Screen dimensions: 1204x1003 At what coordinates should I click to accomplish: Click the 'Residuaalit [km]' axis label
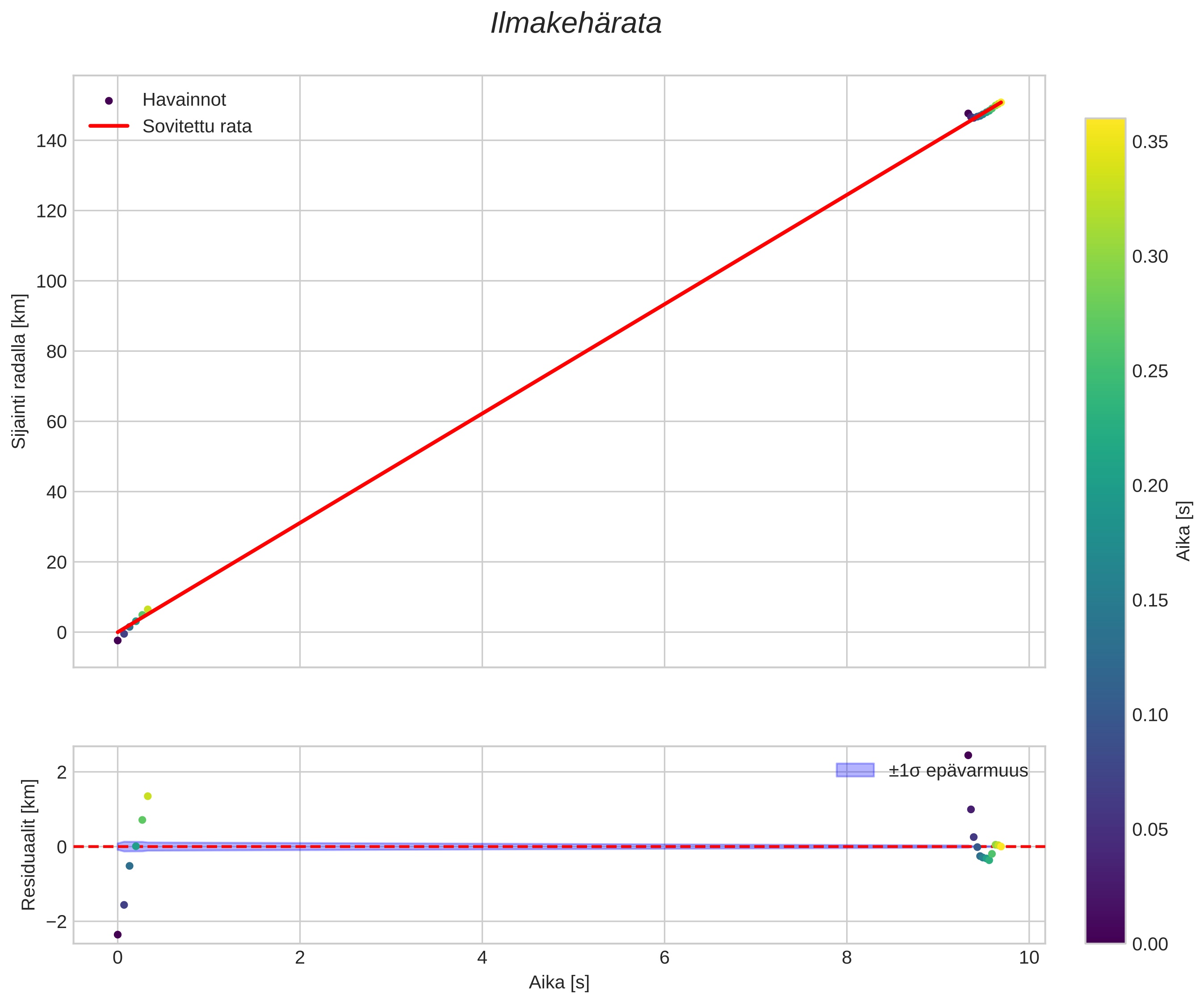coord(28,845)
